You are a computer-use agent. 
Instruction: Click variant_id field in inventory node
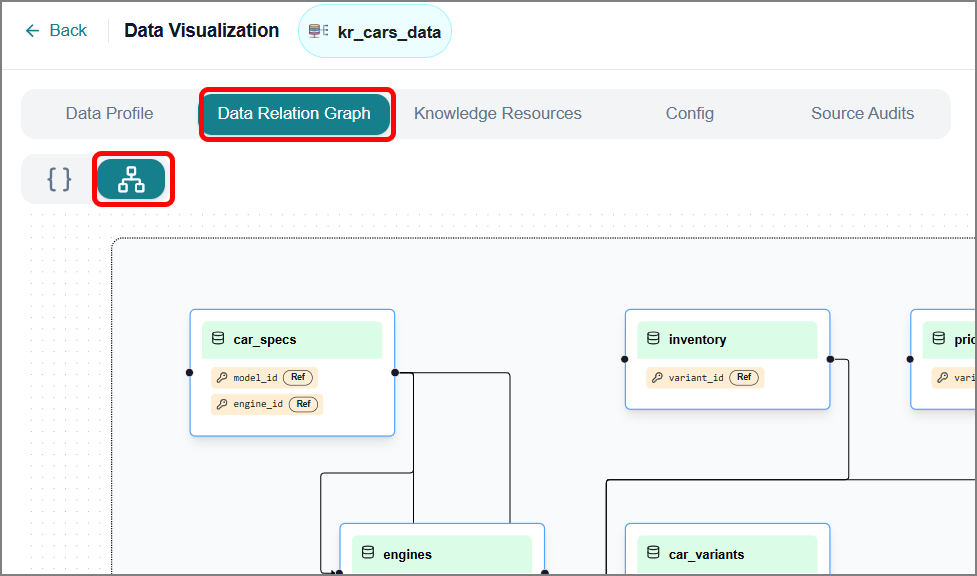point(705,378)
